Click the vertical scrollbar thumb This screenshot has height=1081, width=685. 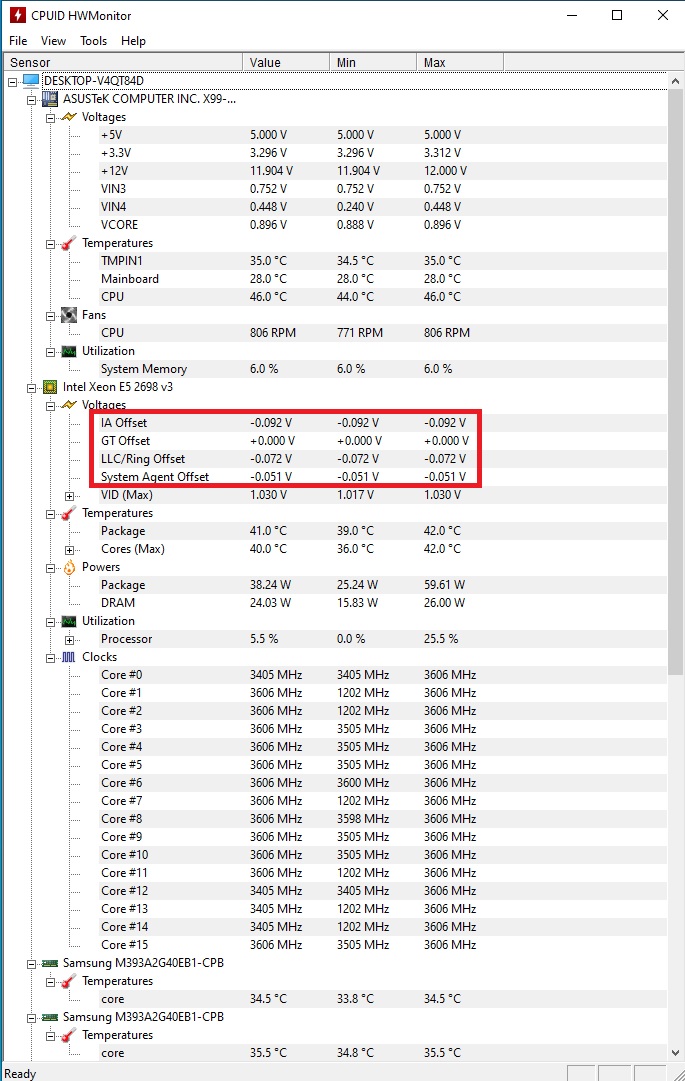(x=675, y=383)
